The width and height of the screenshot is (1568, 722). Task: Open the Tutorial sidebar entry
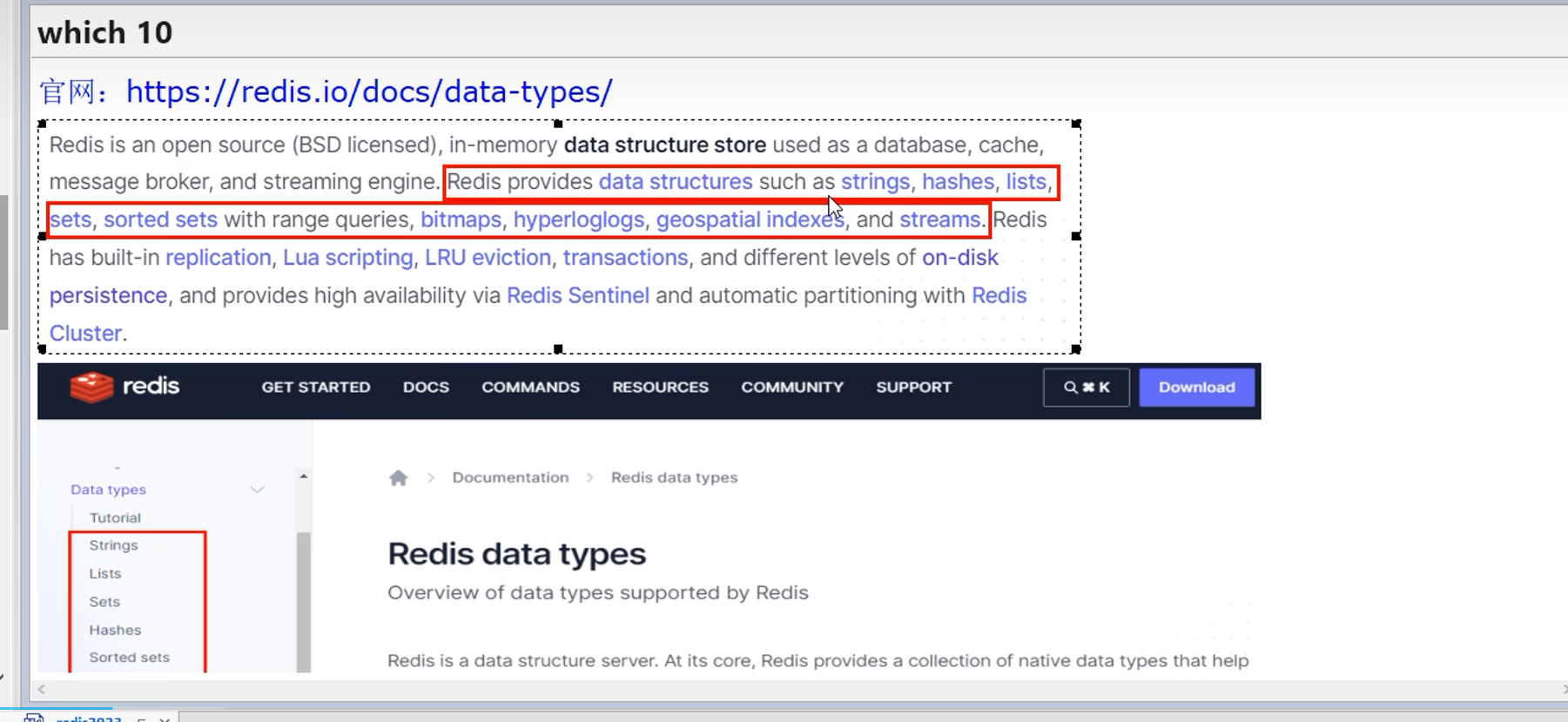pos(115,517)
